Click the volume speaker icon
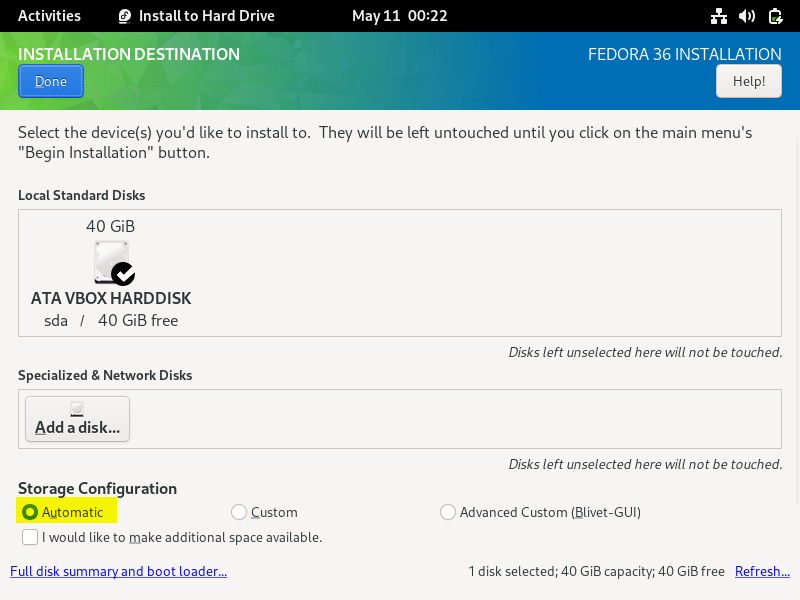Viewport: 800px width, 600px height. tap(747, 15)
